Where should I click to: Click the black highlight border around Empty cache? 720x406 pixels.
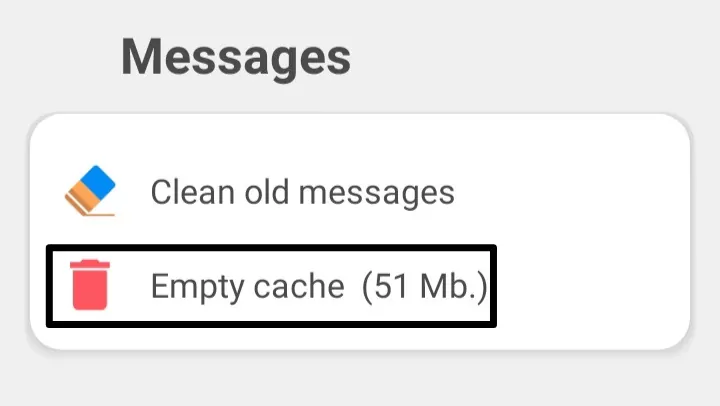271,248
